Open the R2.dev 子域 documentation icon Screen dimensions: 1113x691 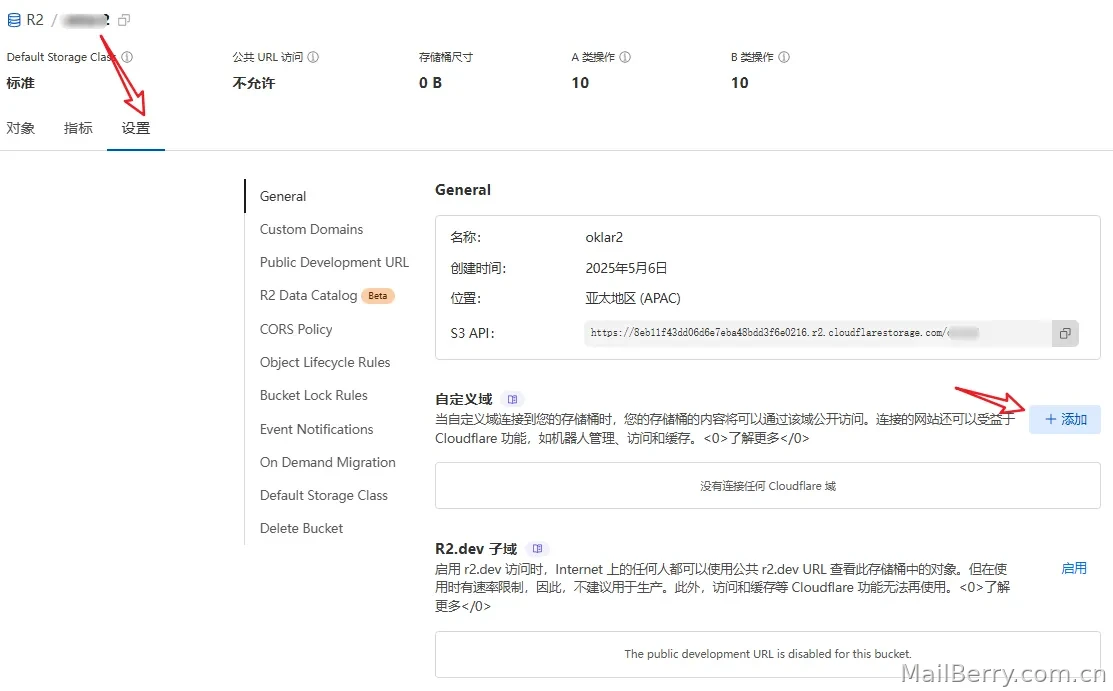click(x=537, y=549)
